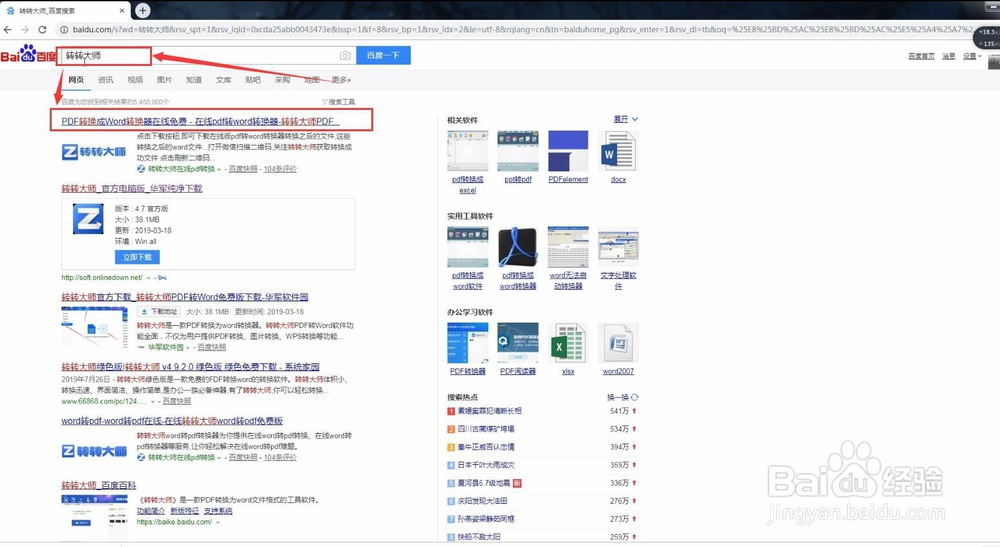Switch to the 资讯 tab
1000x547 pixels.
point(105,80)
